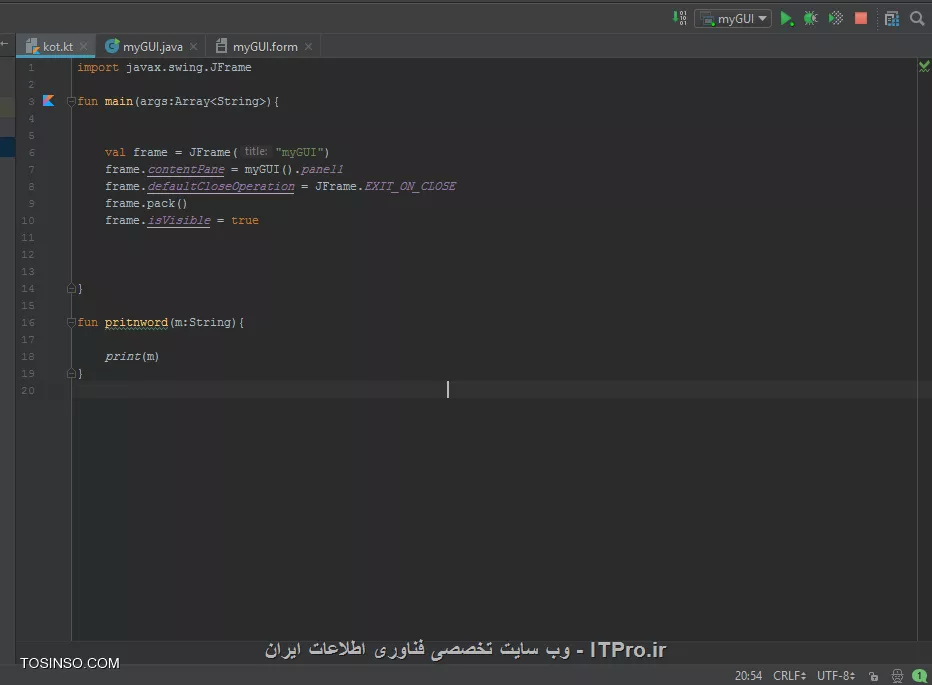Close the myGUI.form tab
Screen dimensions: 932x685
(308, 46)
